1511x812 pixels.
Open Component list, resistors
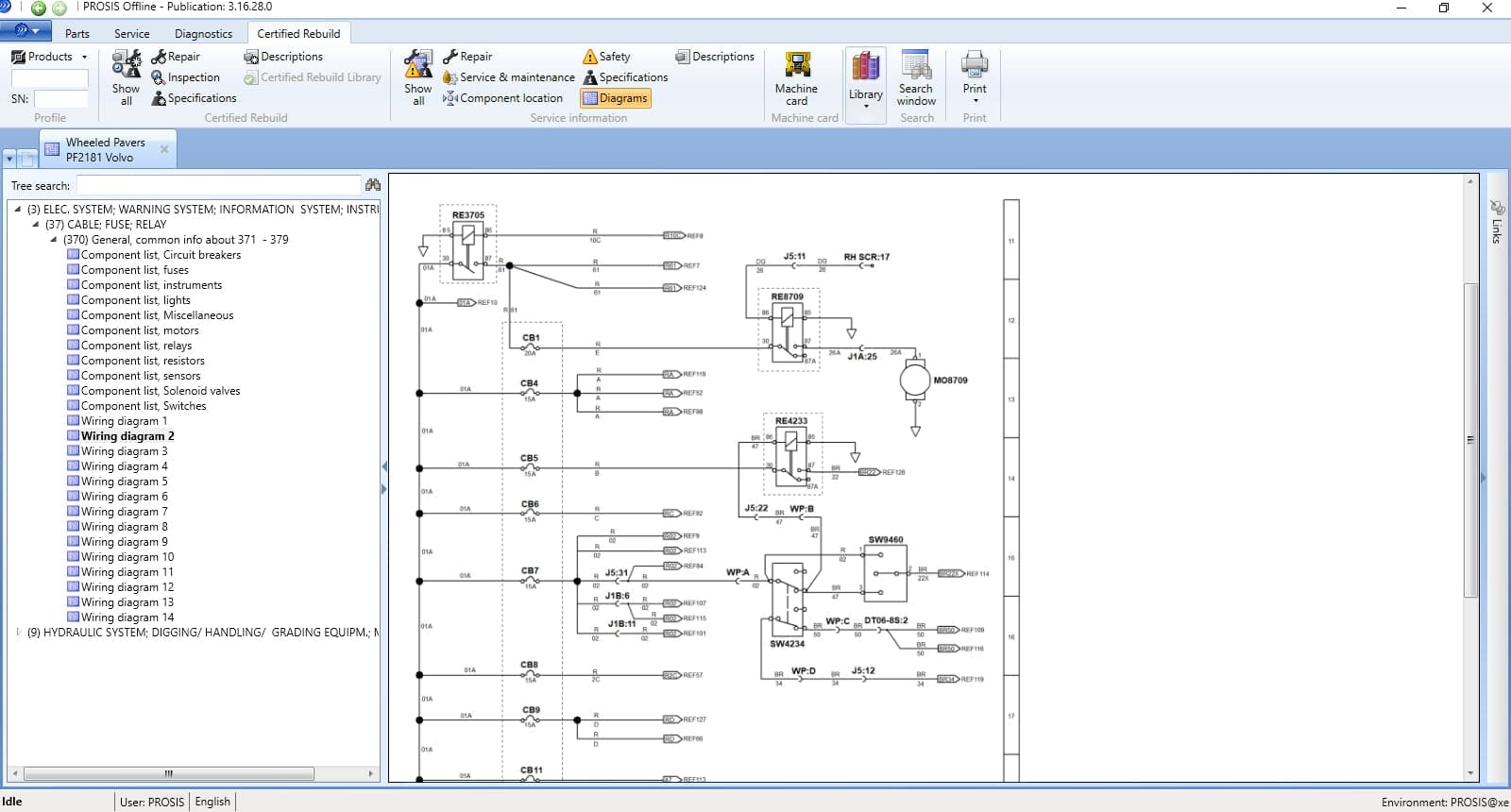click(x=143, y=361)
